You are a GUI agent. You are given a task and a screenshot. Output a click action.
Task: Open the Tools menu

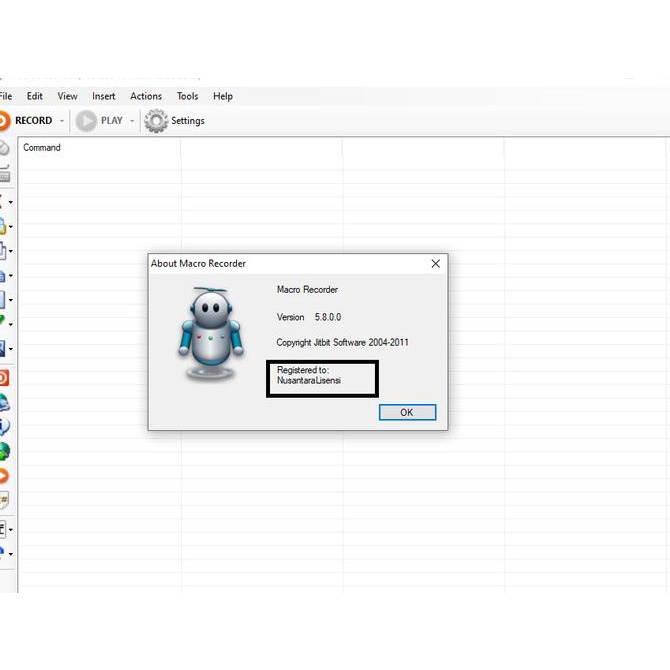click(188, 96)
